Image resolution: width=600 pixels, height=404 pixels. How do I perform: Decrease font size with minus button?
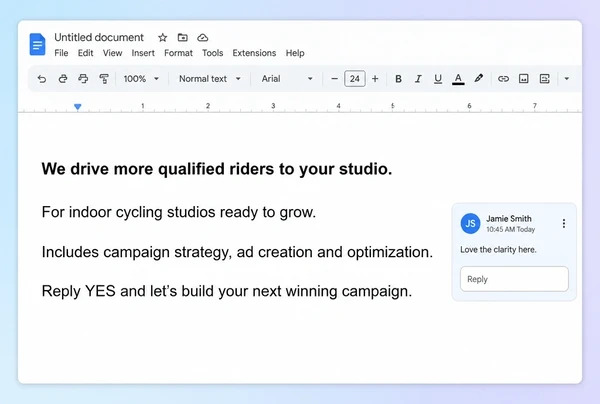pos(334,79)
